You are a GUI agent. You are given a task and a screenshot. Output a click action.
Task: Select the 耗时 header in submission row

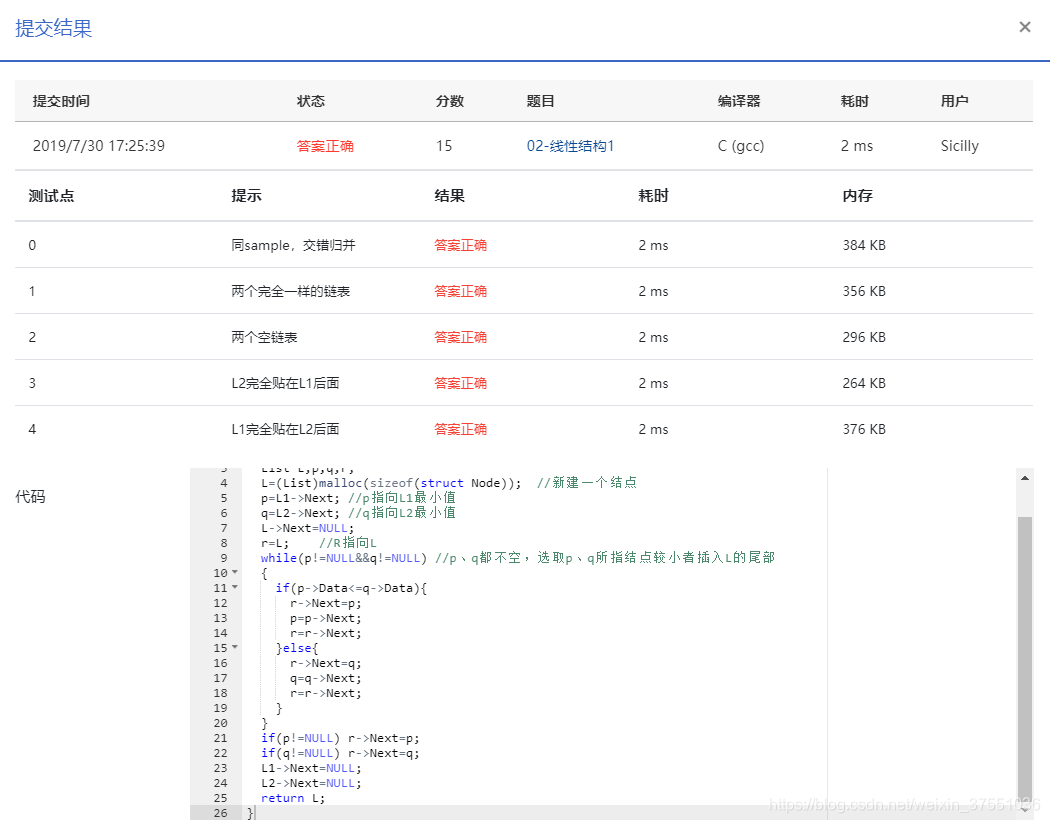click(x=854, y=101)
